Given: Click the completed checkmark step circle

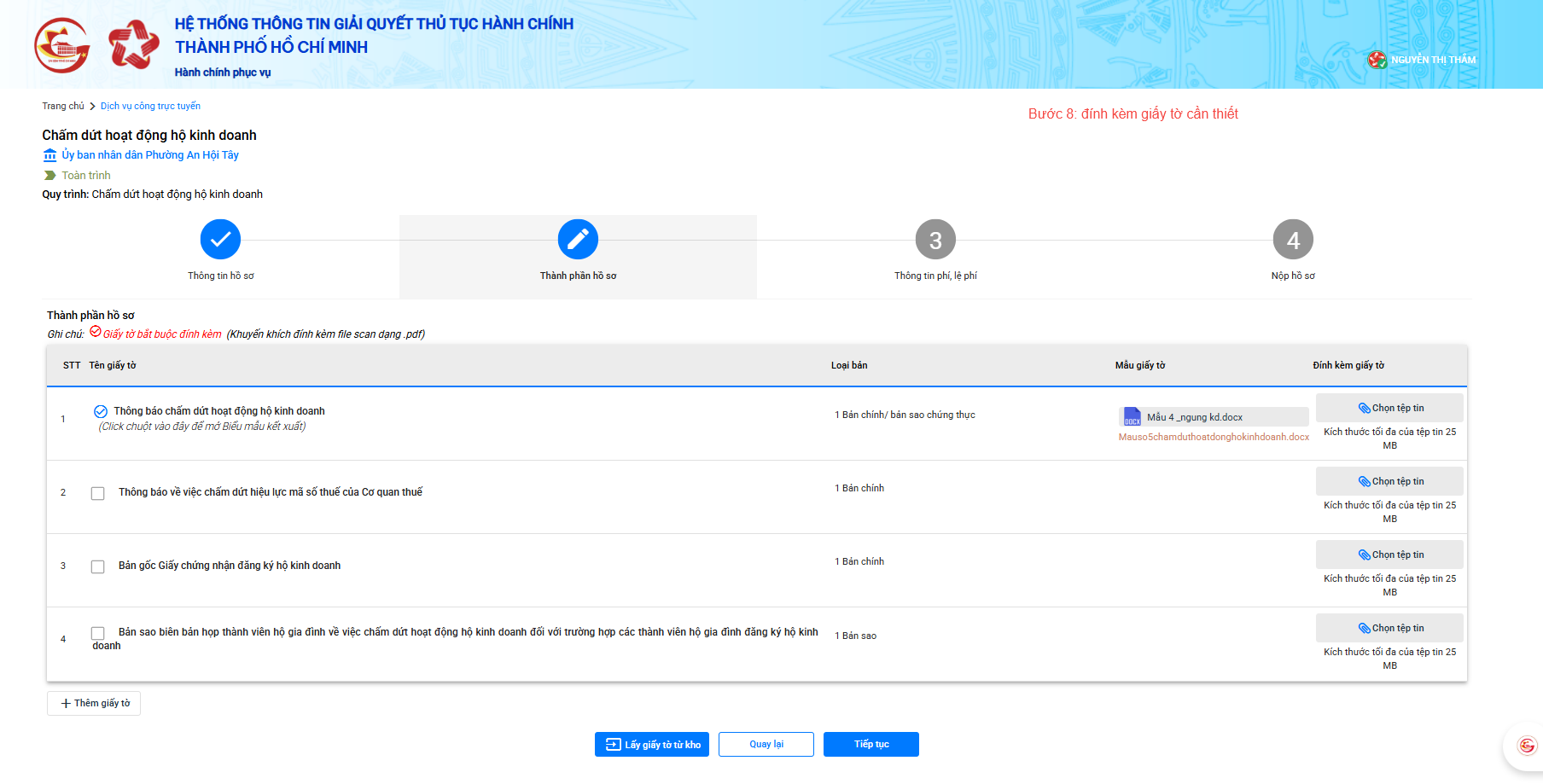Looking at the screenshot, I should click(x=220, y=240).
